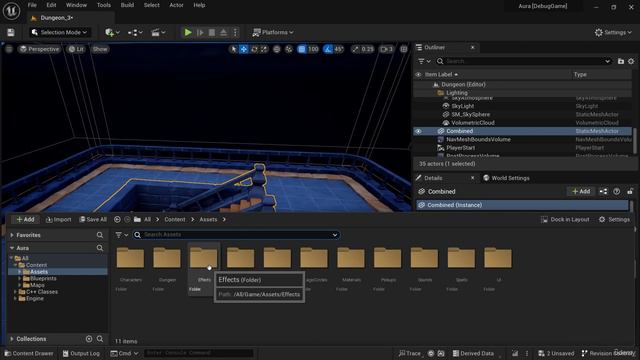640x360 pixels.
Task: Click the Eject button in toolbar
Action: [224, 32]
